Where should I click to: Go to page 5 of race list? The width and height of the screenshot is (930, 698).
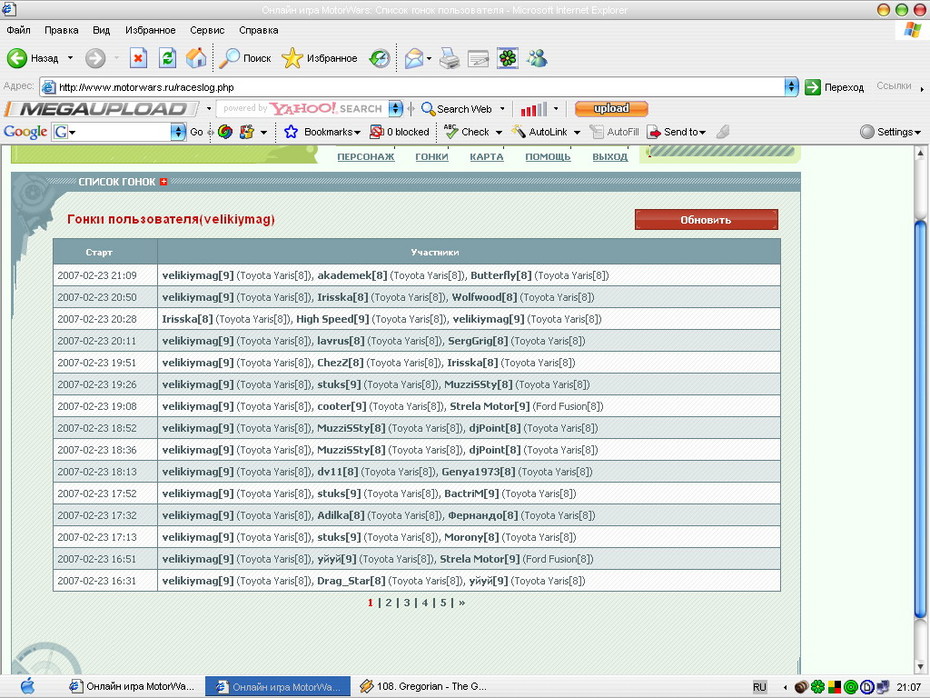[x=443, y=603]
